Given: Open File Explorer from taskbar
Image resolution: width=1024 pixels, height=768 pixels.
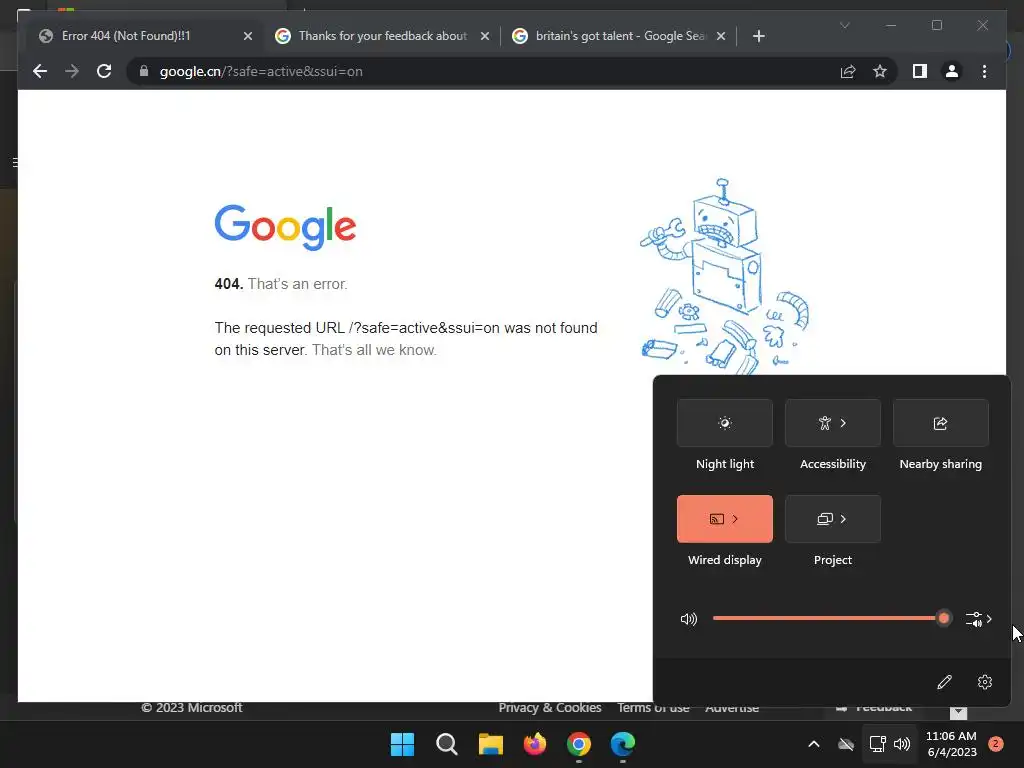Looking at the screenshot, I should point(490,744).
